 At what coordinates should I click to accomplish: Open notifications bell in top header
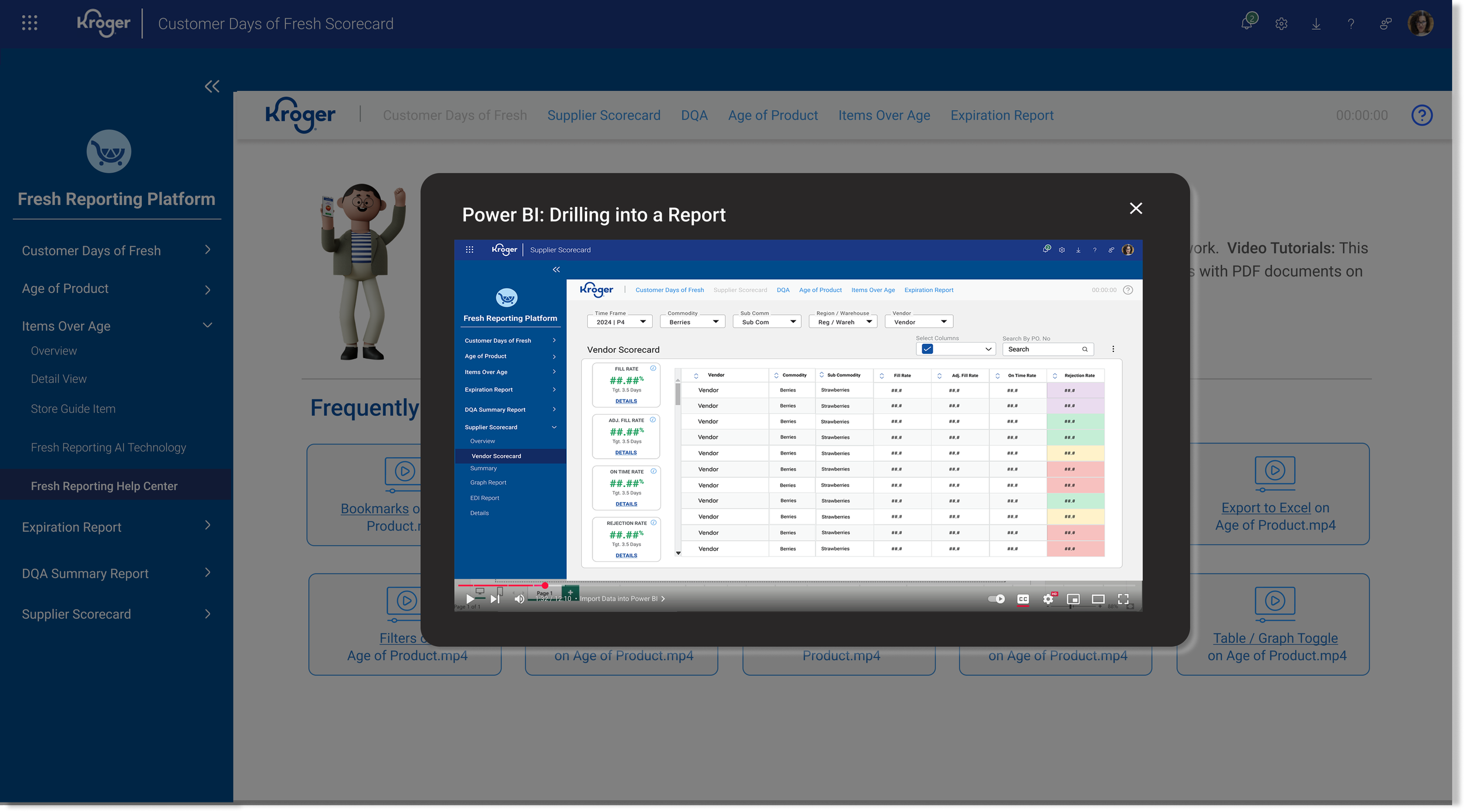point(1247,23)
